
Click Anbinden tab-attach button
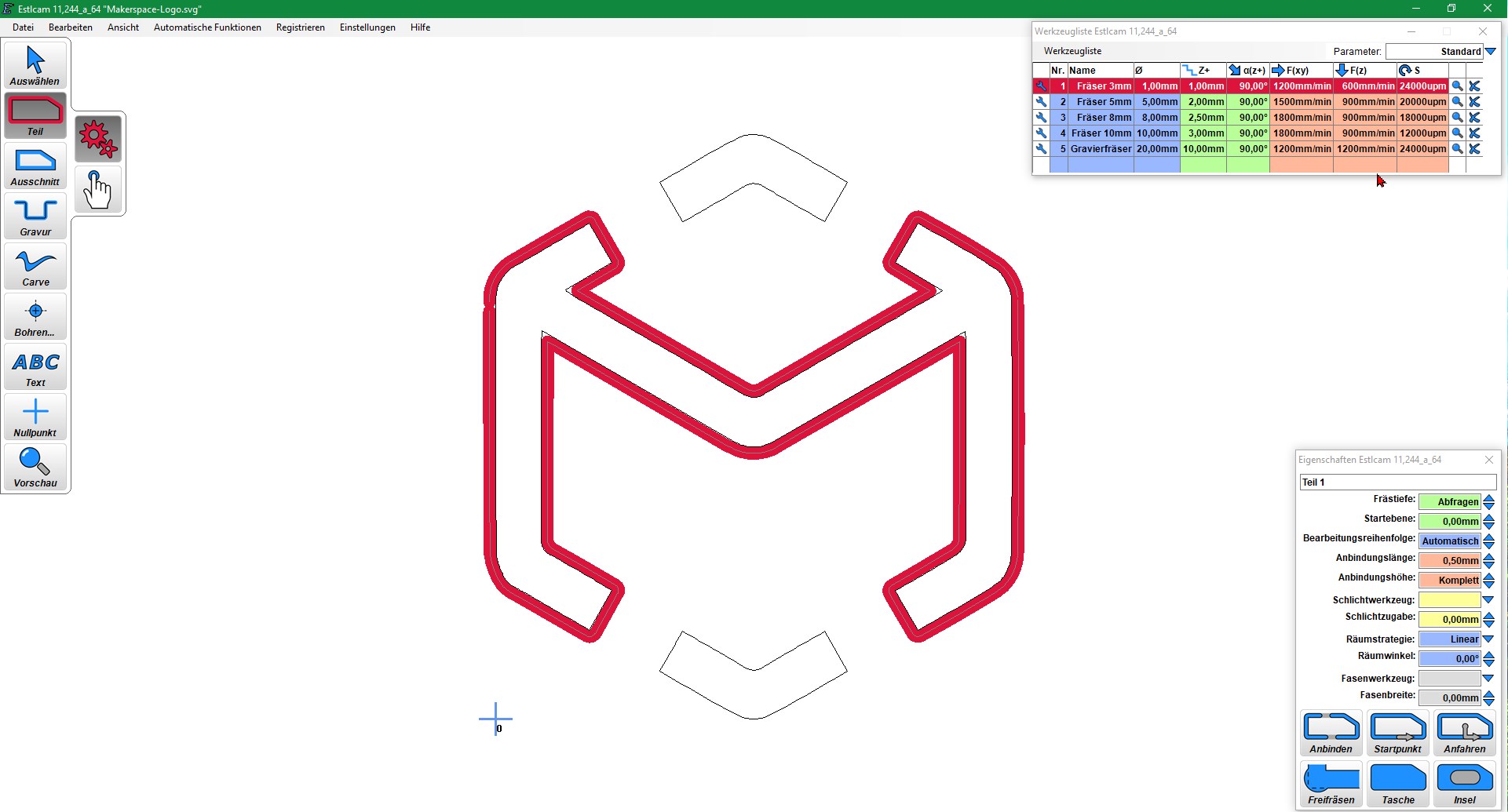tap(1331, 734)
